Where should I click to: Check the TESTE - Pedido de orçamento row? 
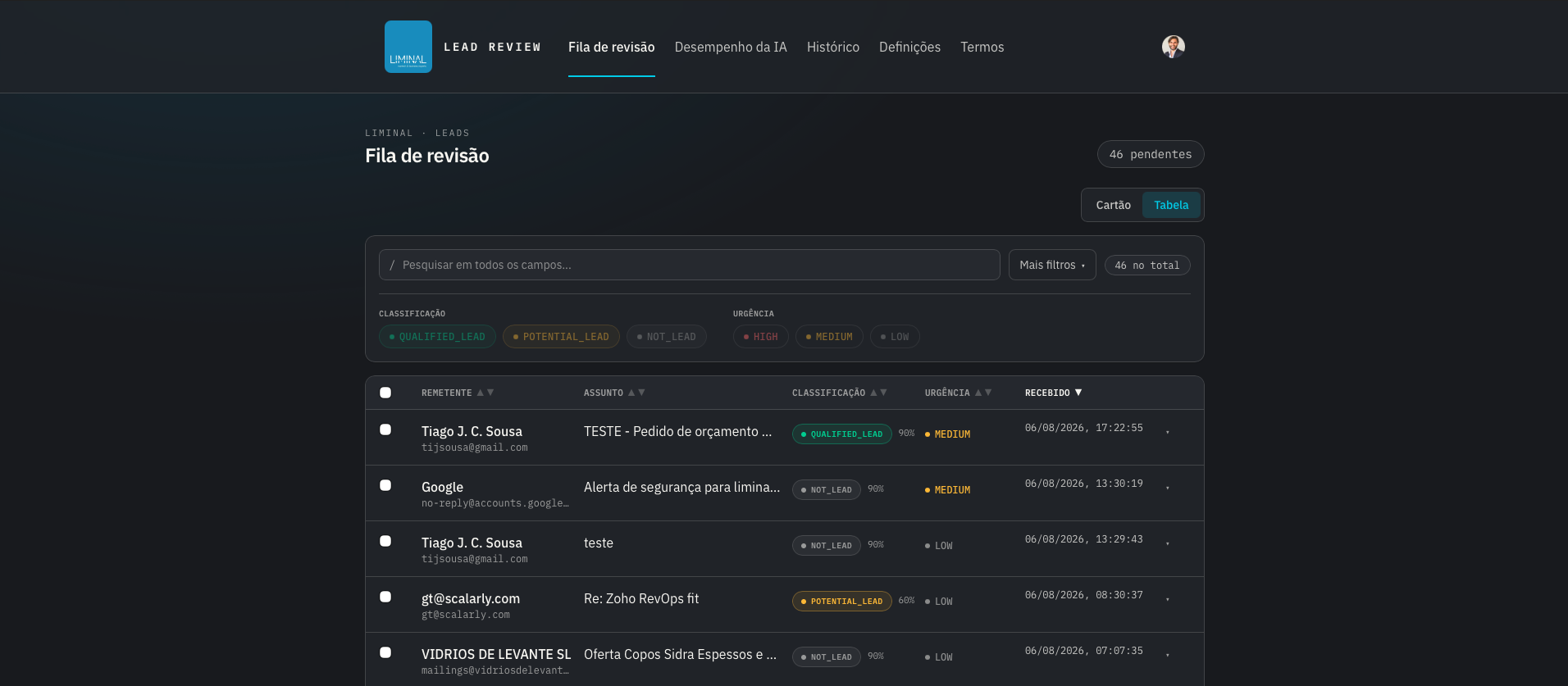[x=385, y=429]
